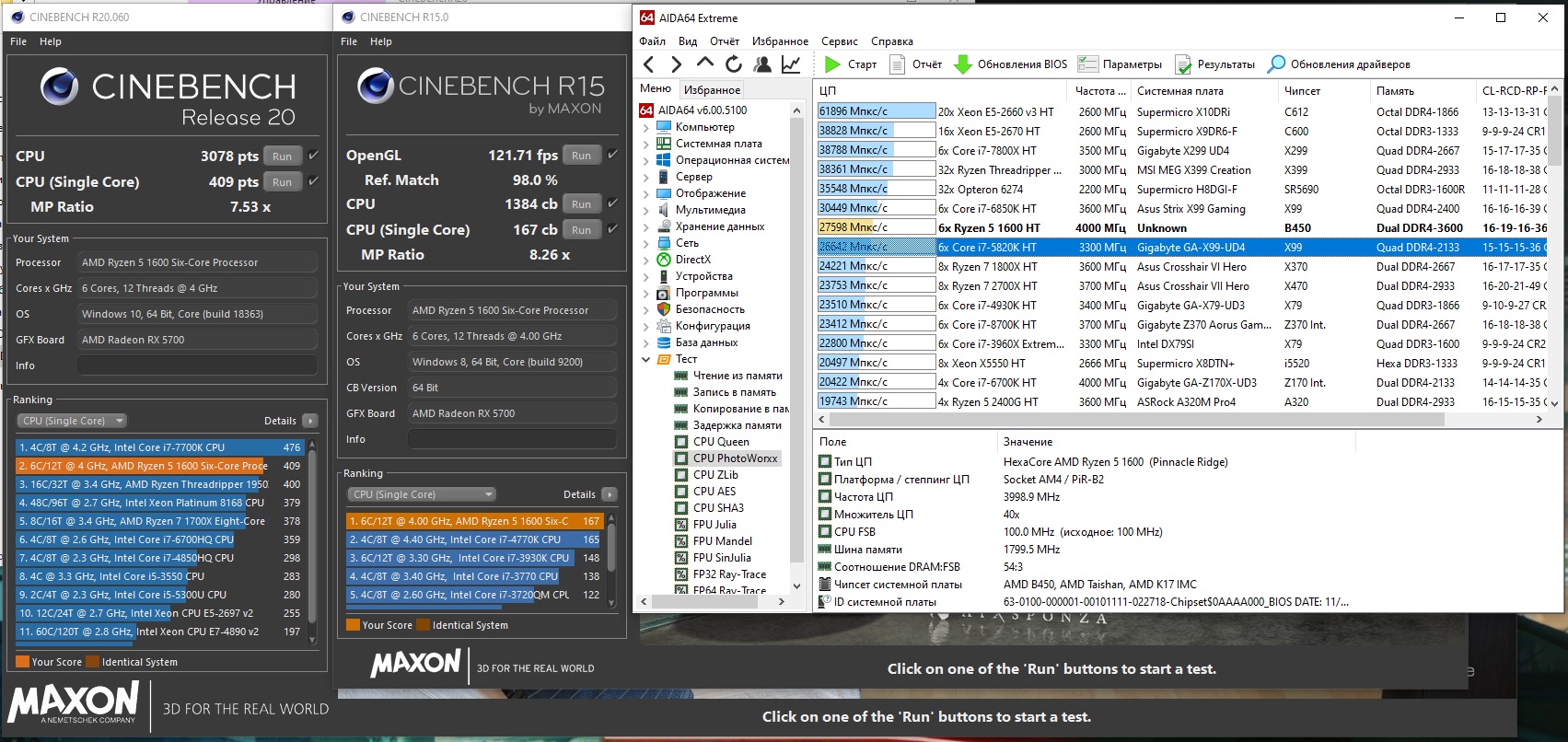Select Безопасность in the AIDA64 tree

(710, 309)
